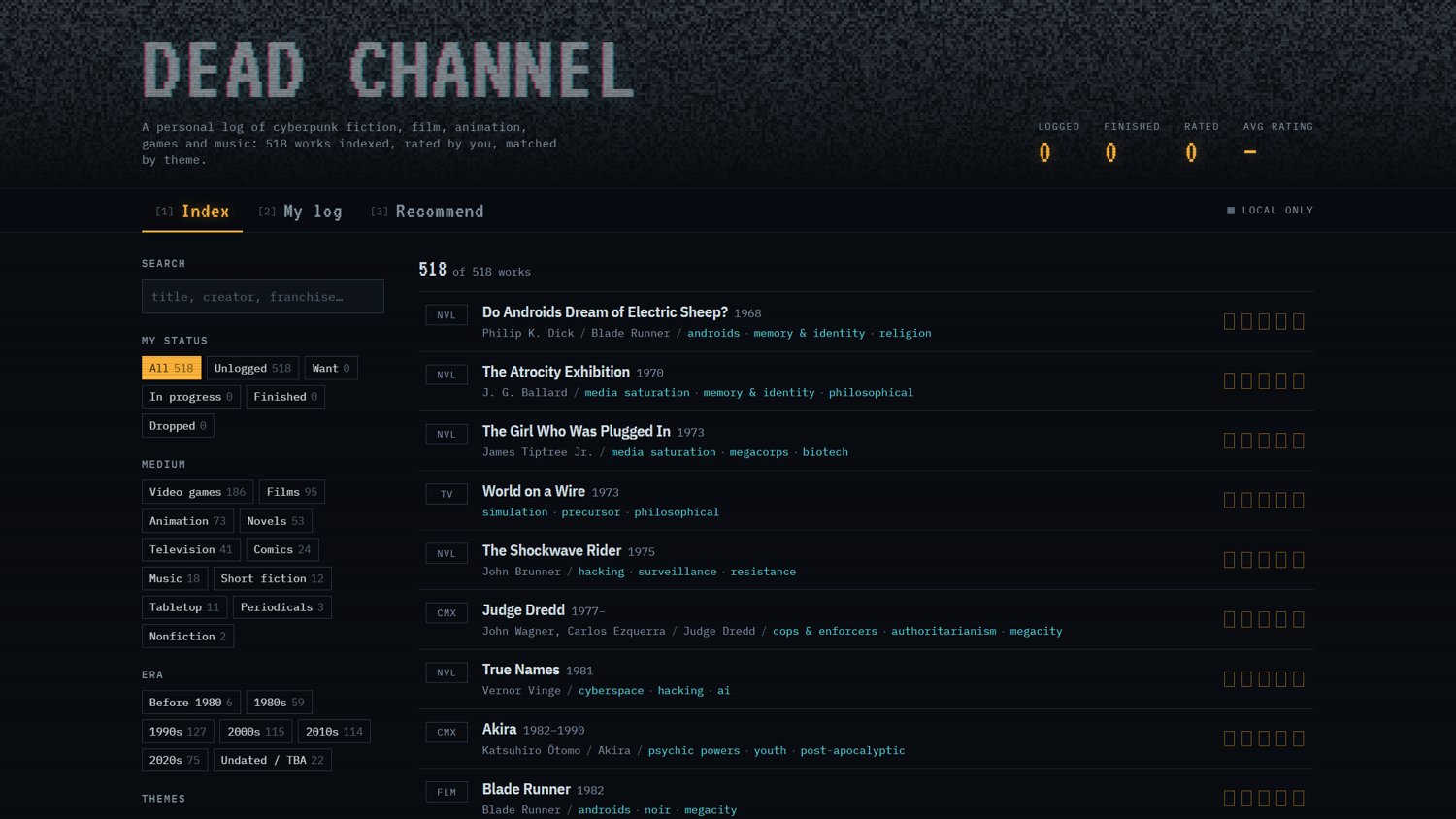
Task: Show Undated / TBA works
Action: tap(273, 760)
